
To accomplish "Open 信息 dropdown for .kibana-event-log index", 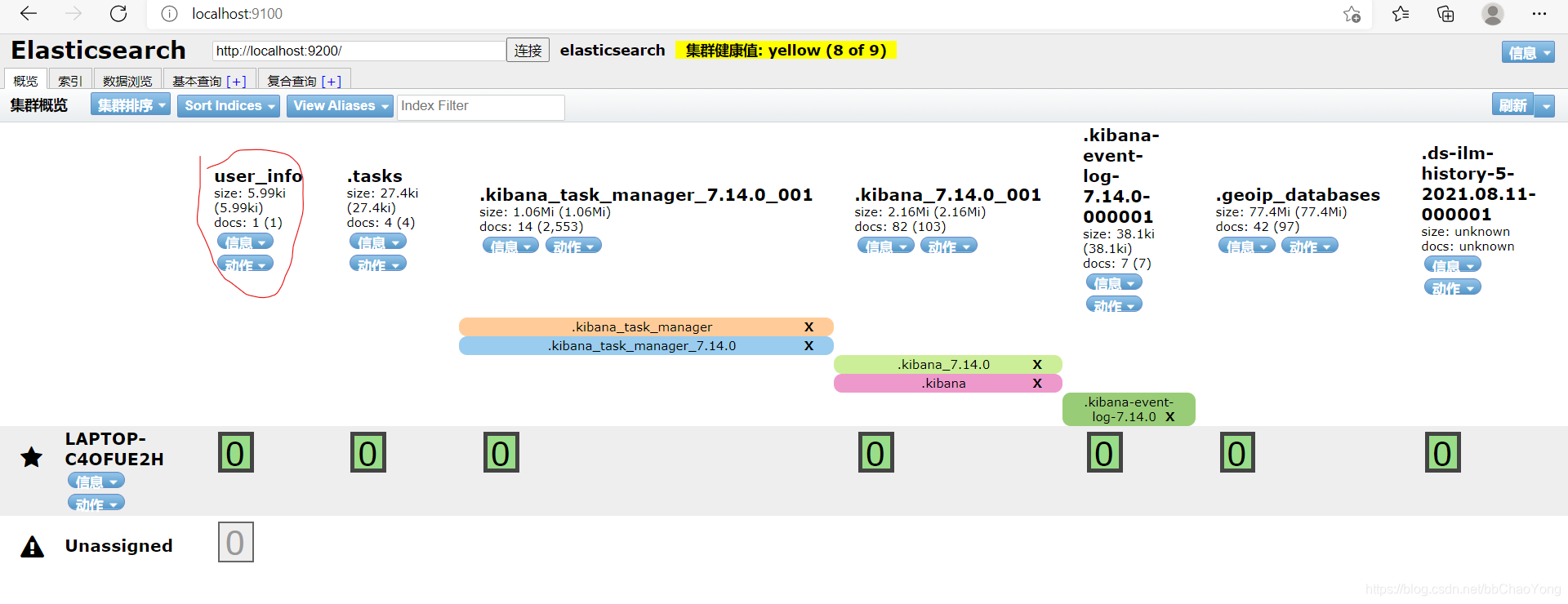I will pos(1114,282).
